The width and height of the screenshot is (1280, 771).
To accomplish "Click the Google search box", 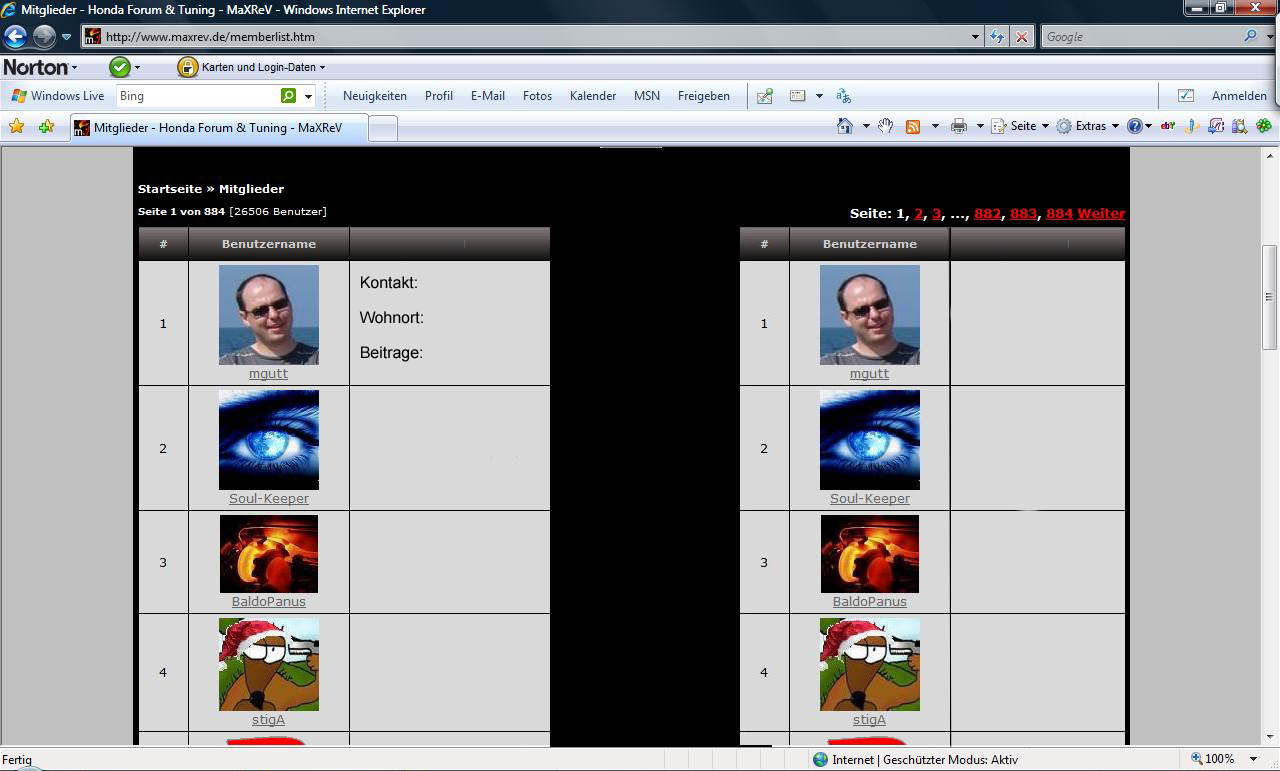I will pos(1140,37).
